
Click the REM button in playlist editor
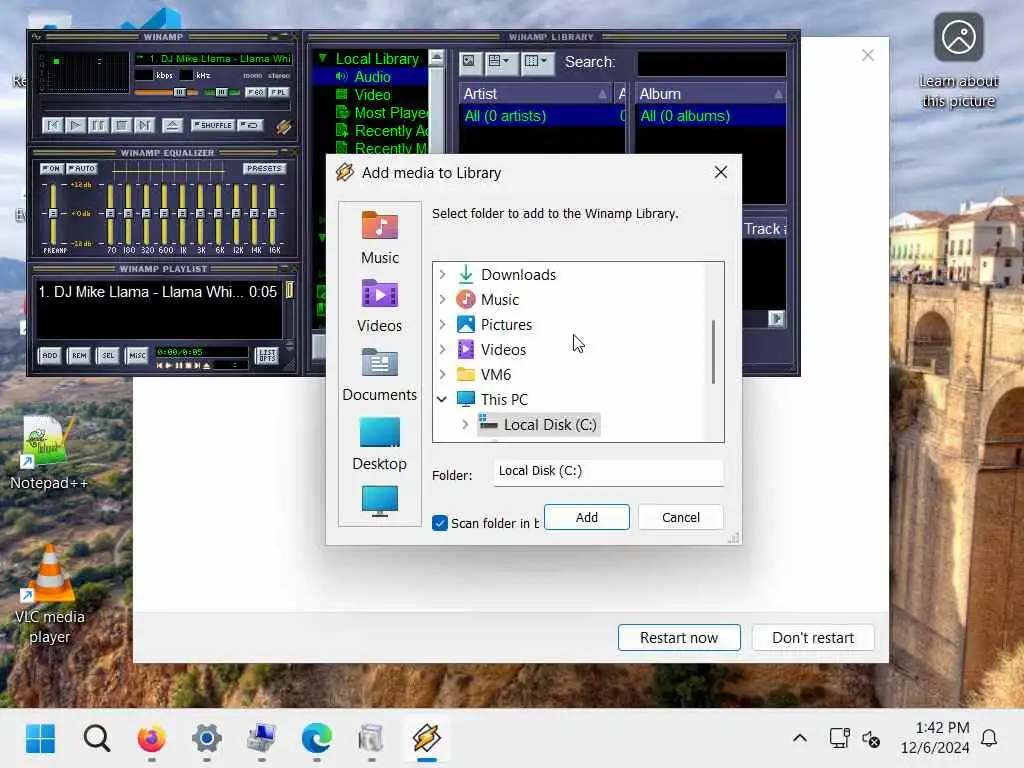[79, 355]
